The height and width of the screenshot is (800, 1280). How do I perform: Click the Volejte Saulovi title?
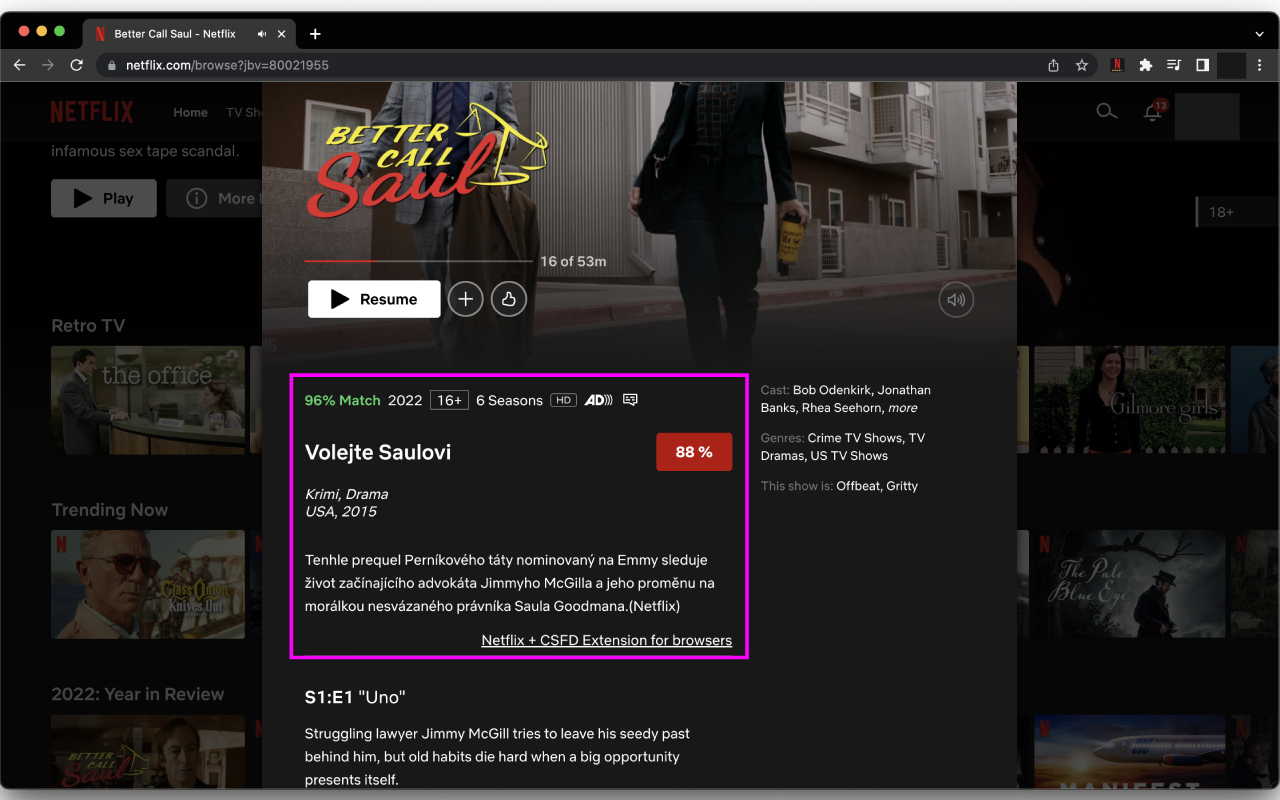378,452
